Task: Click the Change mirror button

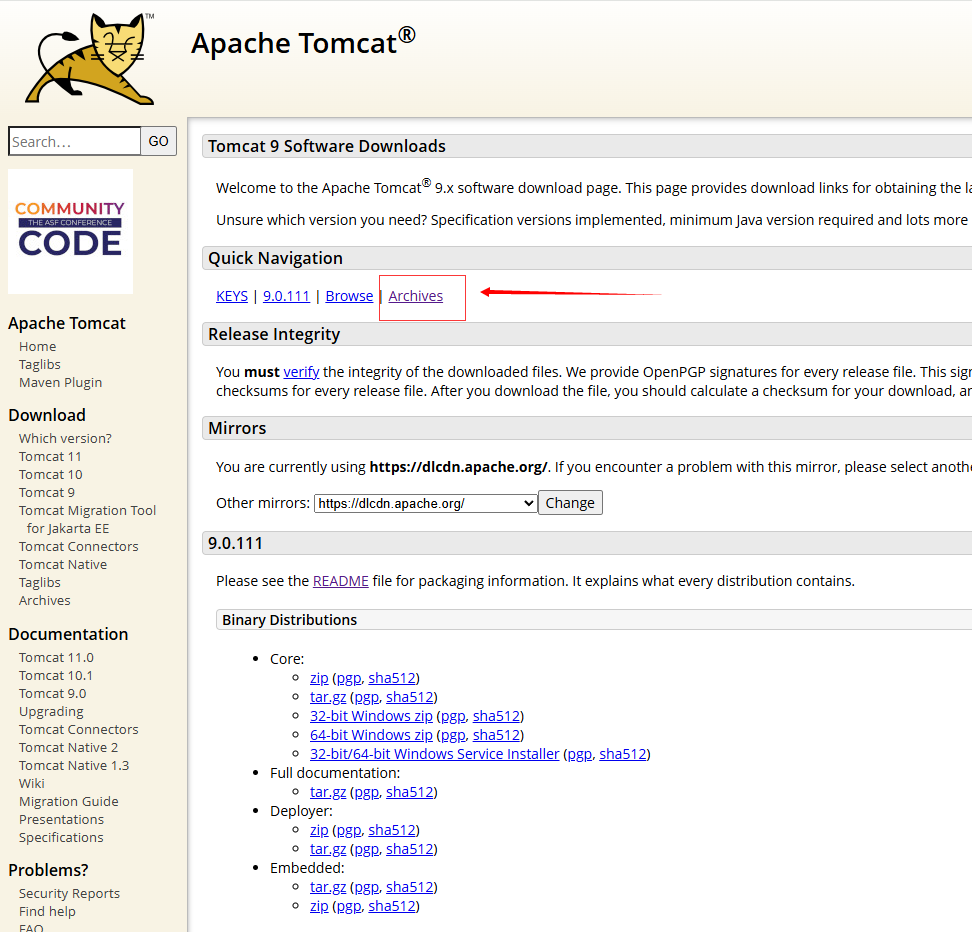Action: [x=570, y=503]
